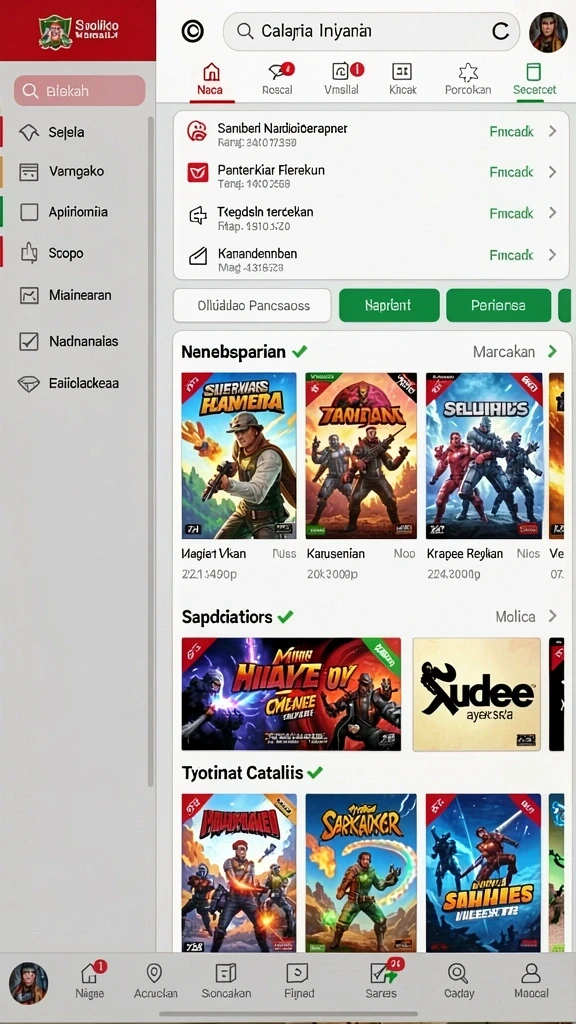Open Marcakan for Nenebsparian section
The height and width of the screenshot is (1024, 576).
(x=504, y=352)
